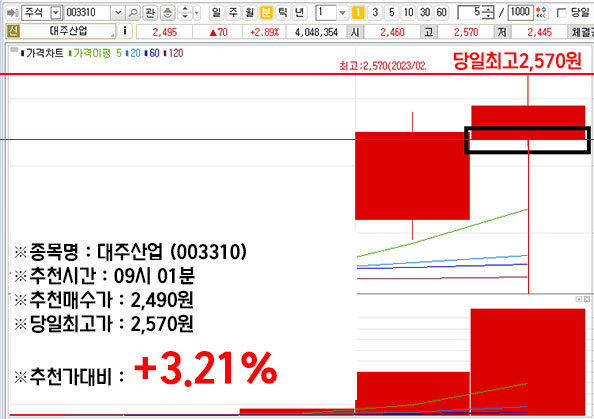Click the 30 minute interval button
Image resolution: width=594 pixels, height=419 pixels.
[x=425, y=13]
